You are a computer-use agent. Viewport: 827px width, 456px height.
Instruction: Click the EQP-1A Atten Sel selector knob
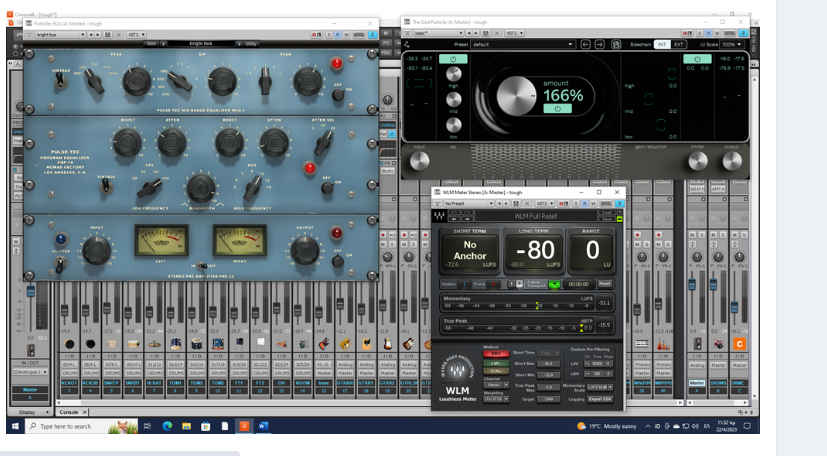pos(323,142)
